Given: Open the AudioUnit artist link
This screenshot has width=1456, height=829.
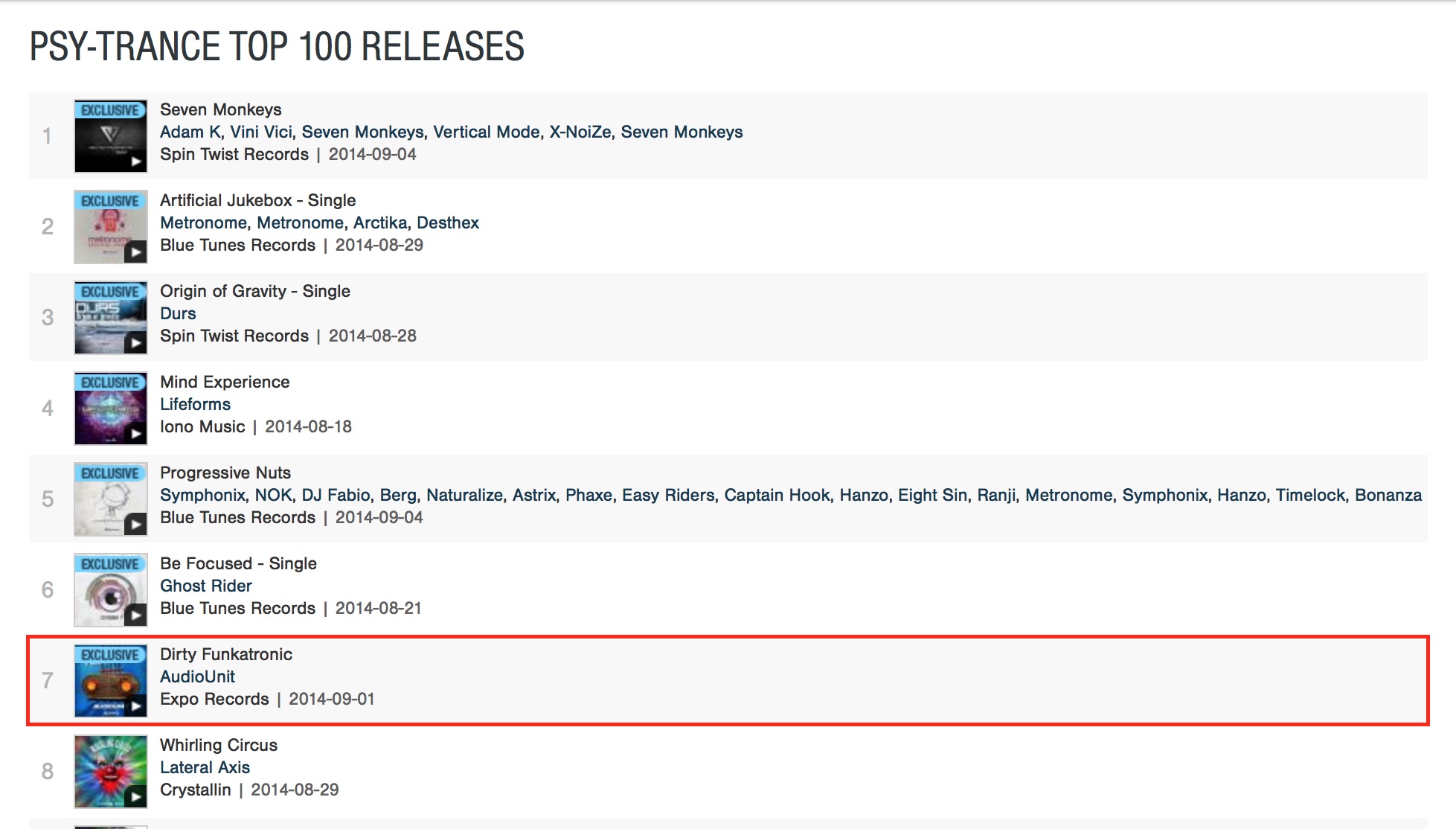Looking at the screenshot, I should (197, 676).
